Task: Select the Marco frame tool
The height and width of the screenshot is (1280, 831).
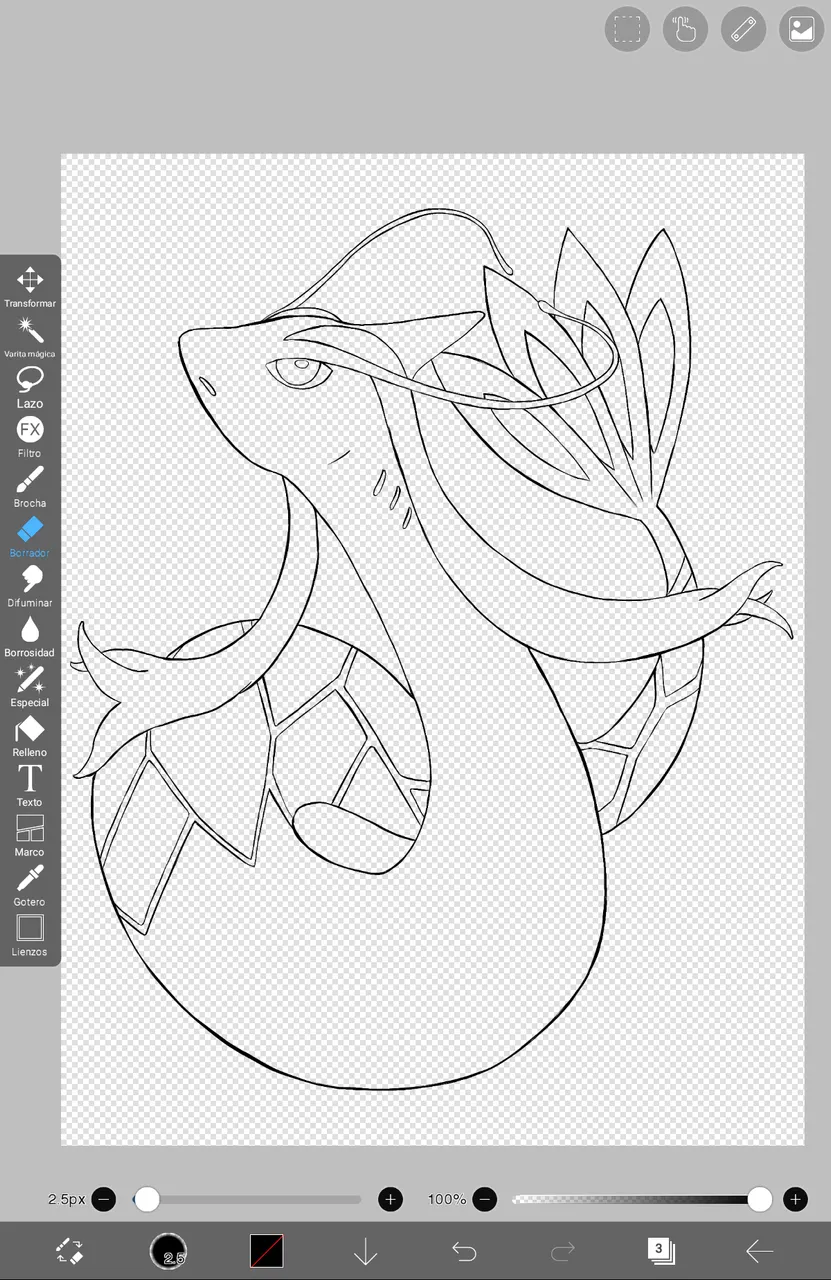Action: [30, 836]
